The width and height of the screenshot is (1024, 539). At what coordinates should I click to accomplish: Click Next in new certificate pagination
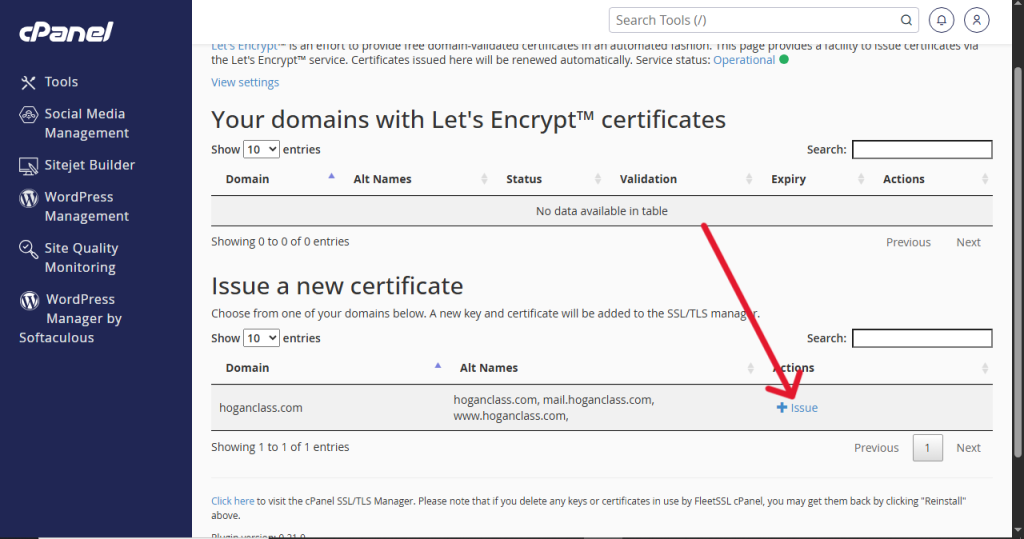coord(968,448)
